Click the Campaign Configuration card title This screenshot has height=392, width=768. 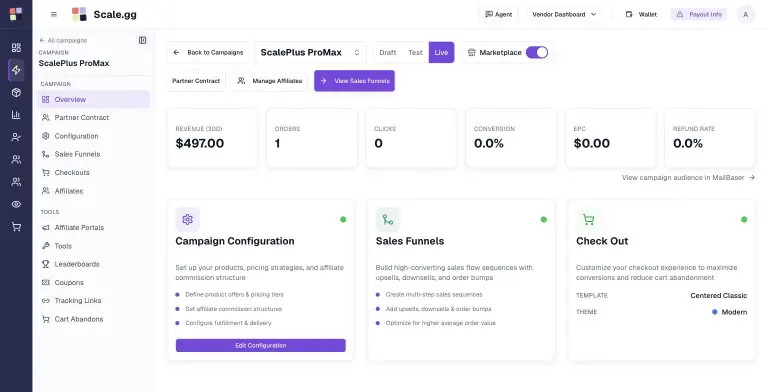coord(235,241)
